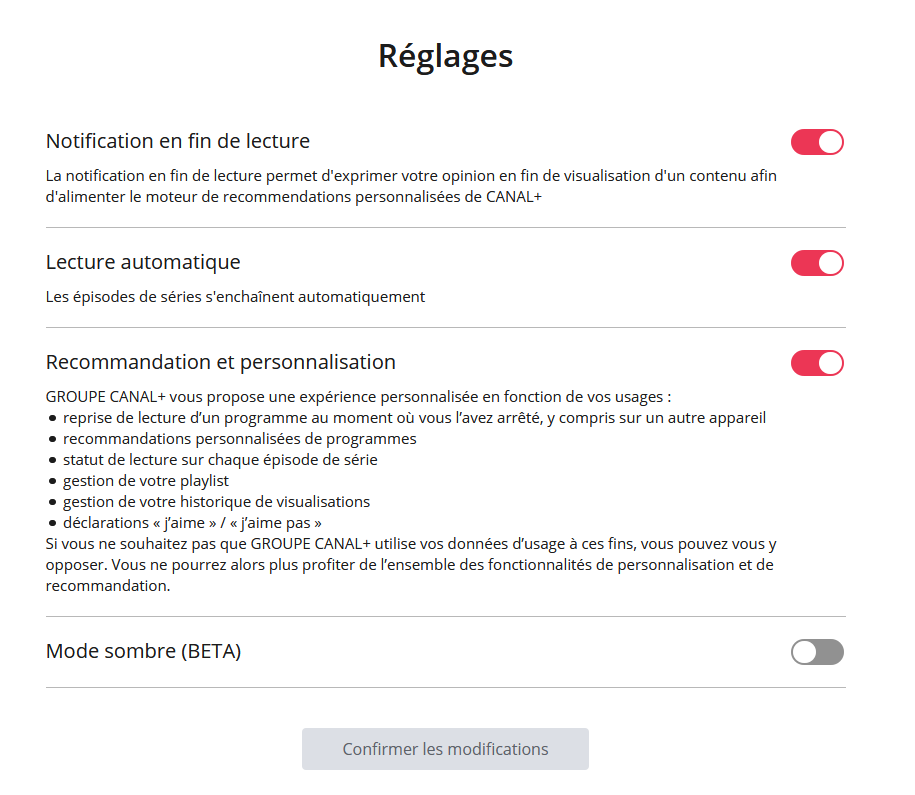Screen dimensions: 915x795
Task: Click the Recommandation et personnalisation heading
Action: click(x=221, y=362)
